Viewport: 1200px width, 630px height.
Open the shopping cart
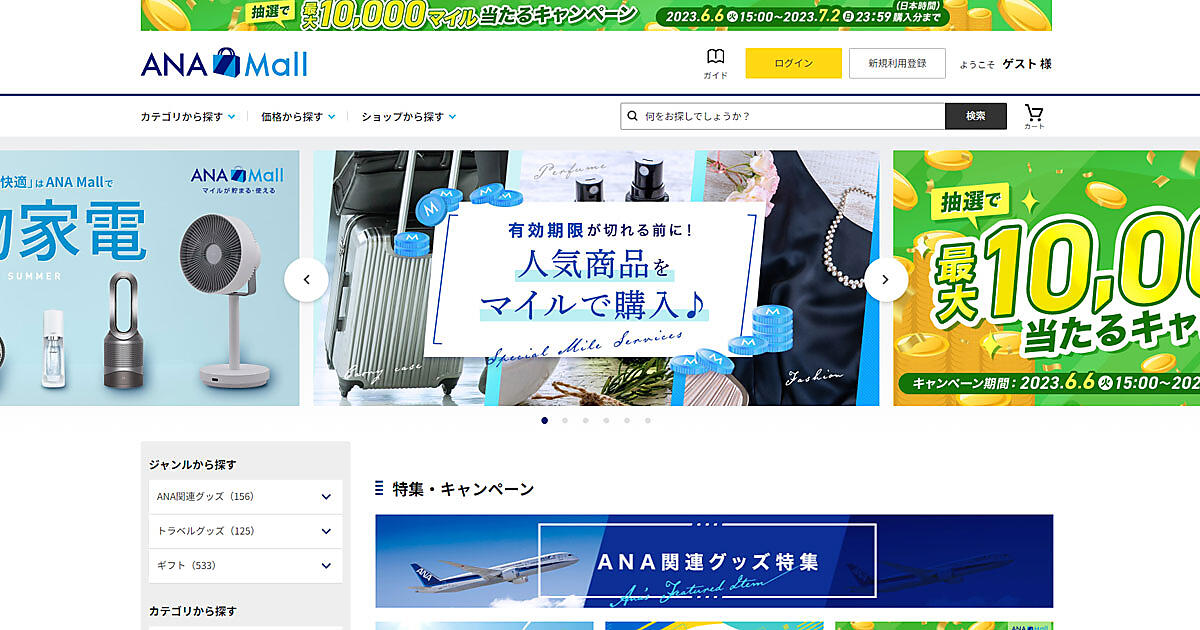click(x=1034, y=116)
